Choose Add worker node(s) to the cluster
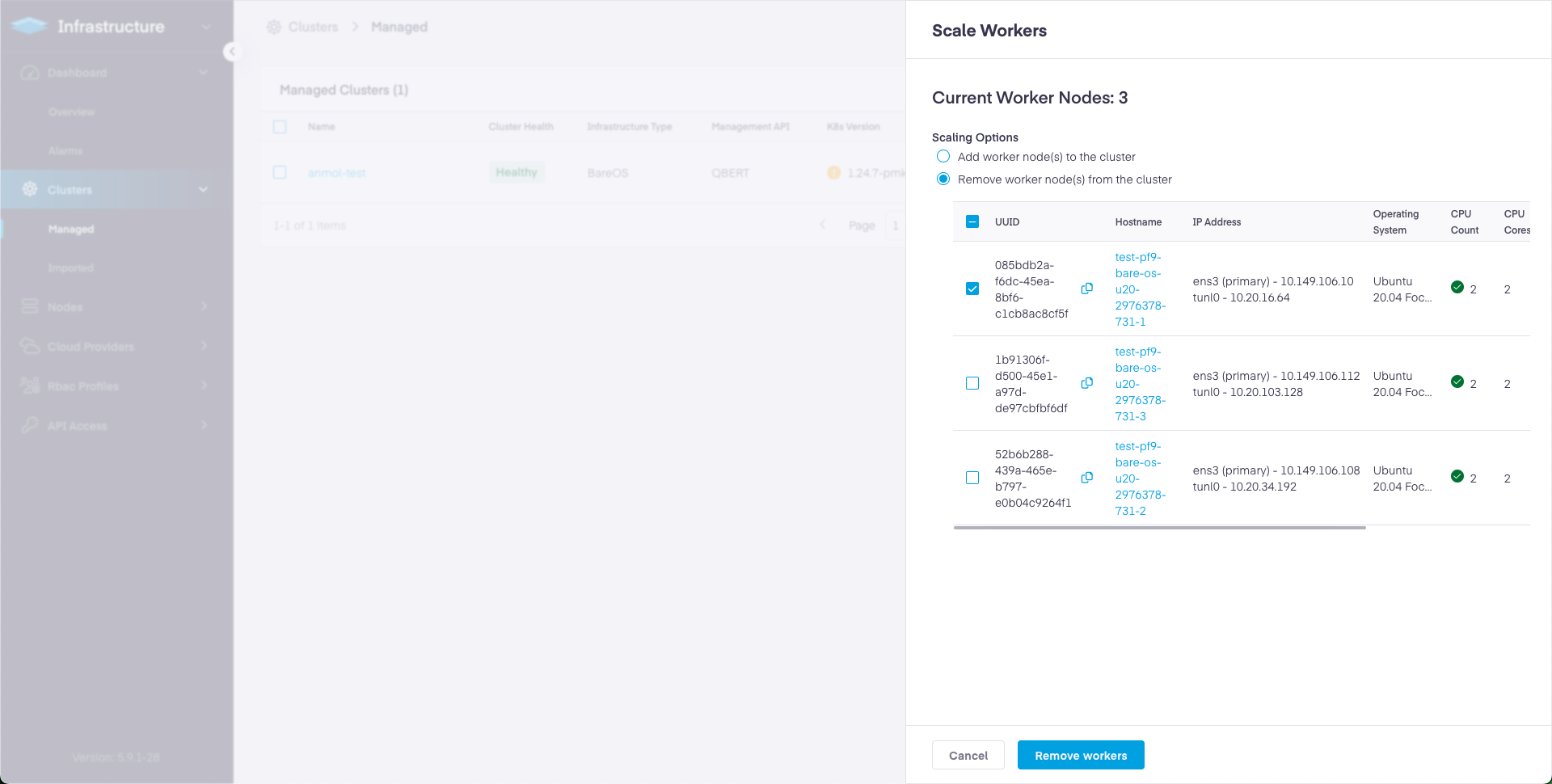 pos(943,156)
